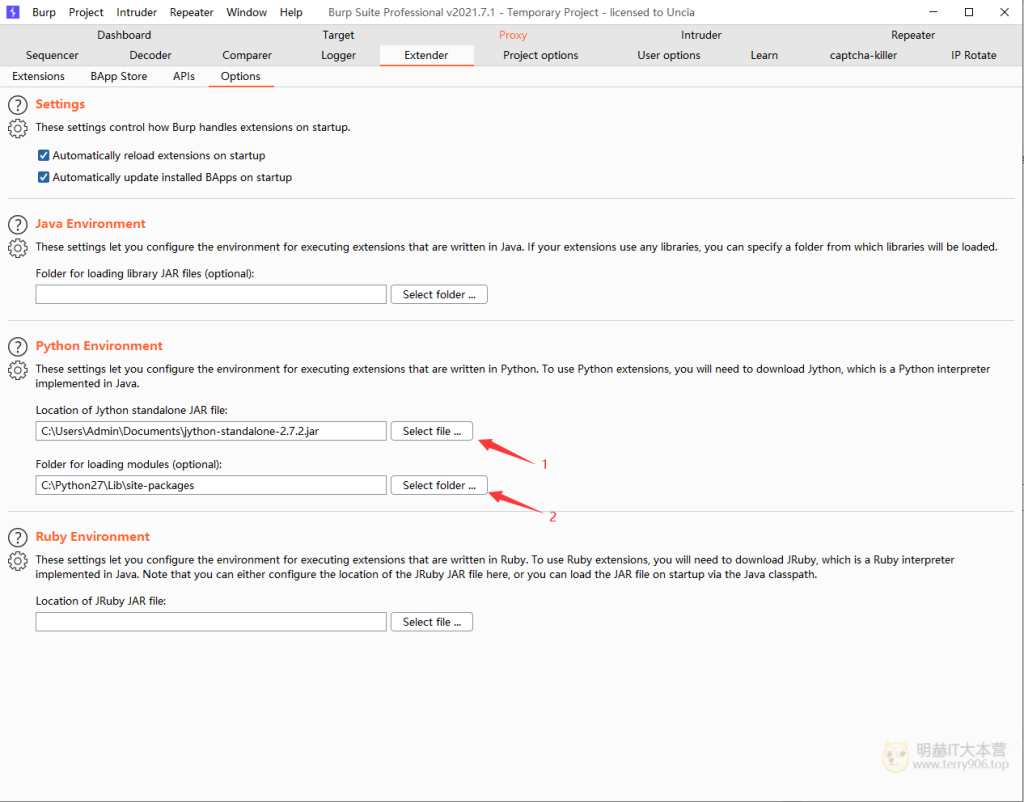Switch to the Comparer tab
Image resolution: width=1024 pixels, height=802 pixels.
coord(247,56)
